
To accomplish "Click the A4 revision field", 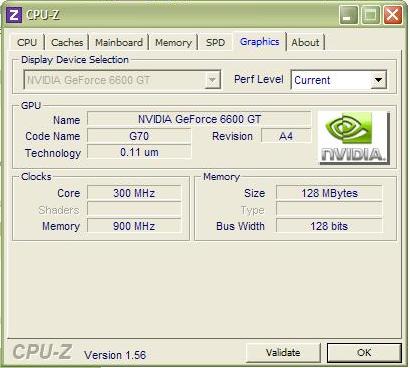I will [286, 136].
